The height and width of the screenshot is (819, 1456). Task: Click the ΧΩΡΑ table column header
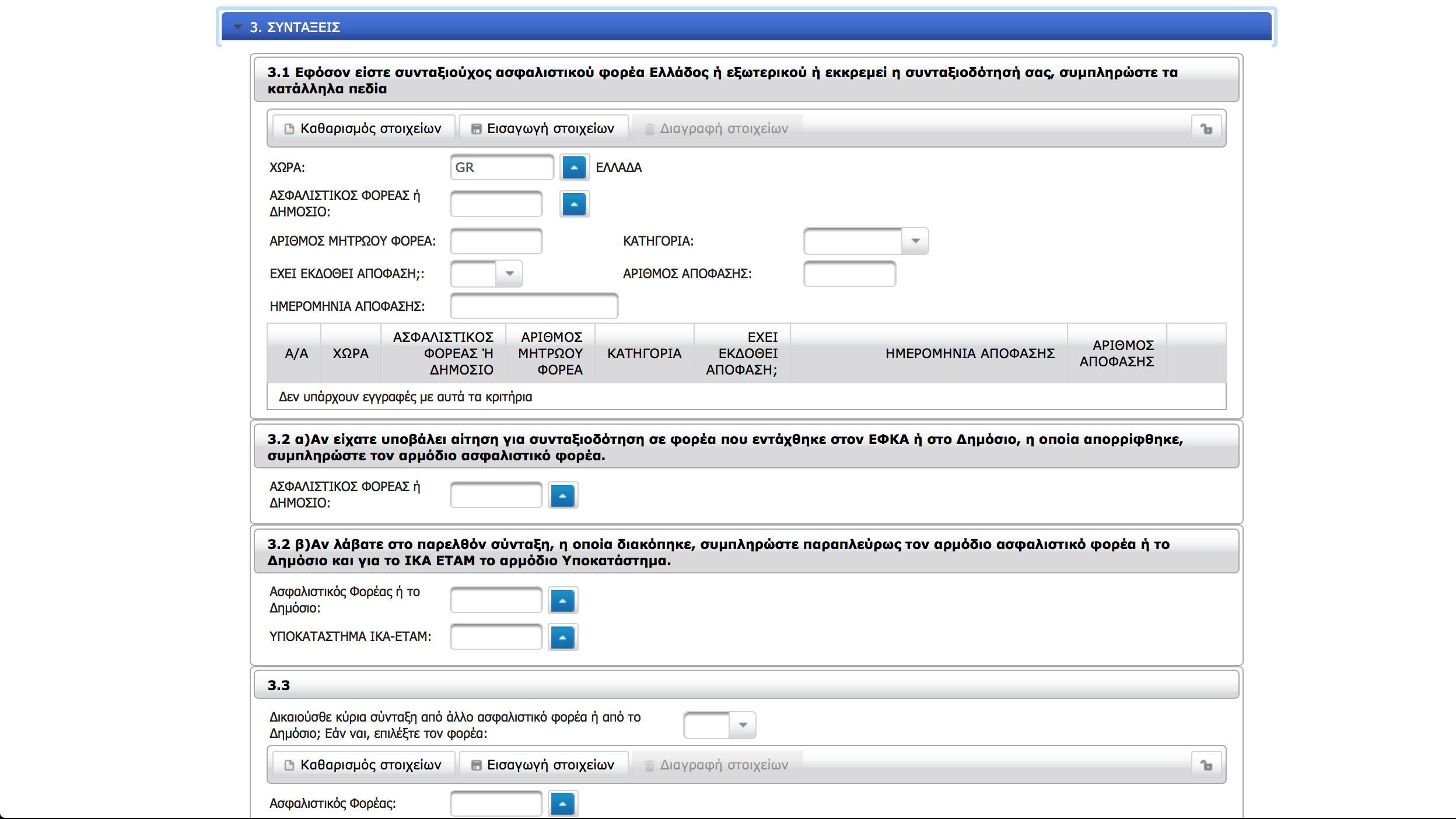[350, 353]
